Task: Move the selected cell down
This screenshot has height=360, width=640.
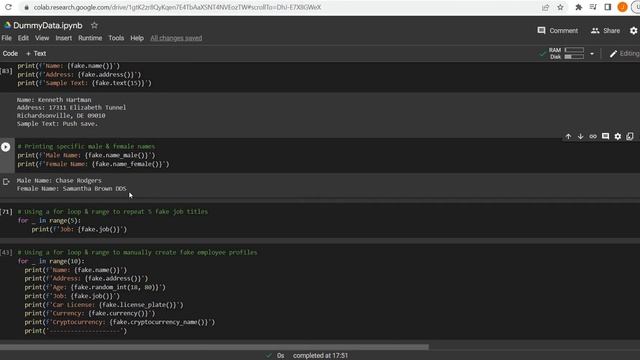Action: click(x=580, y=136)
